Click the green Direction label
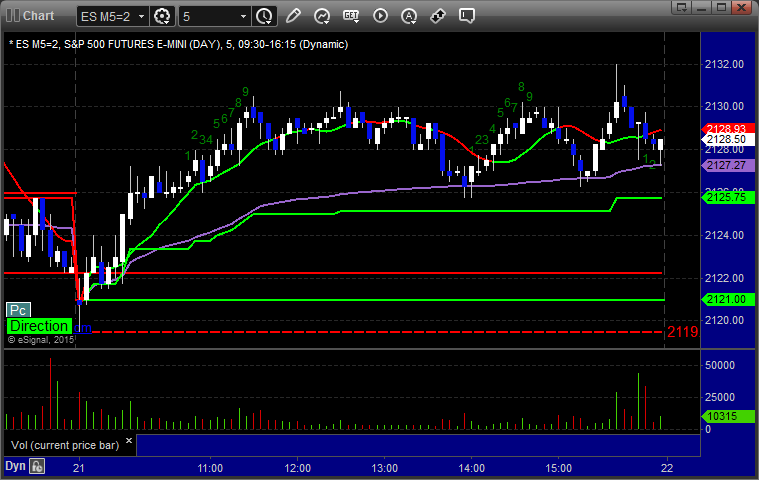759x480 pixels. [x=39, y=326]
